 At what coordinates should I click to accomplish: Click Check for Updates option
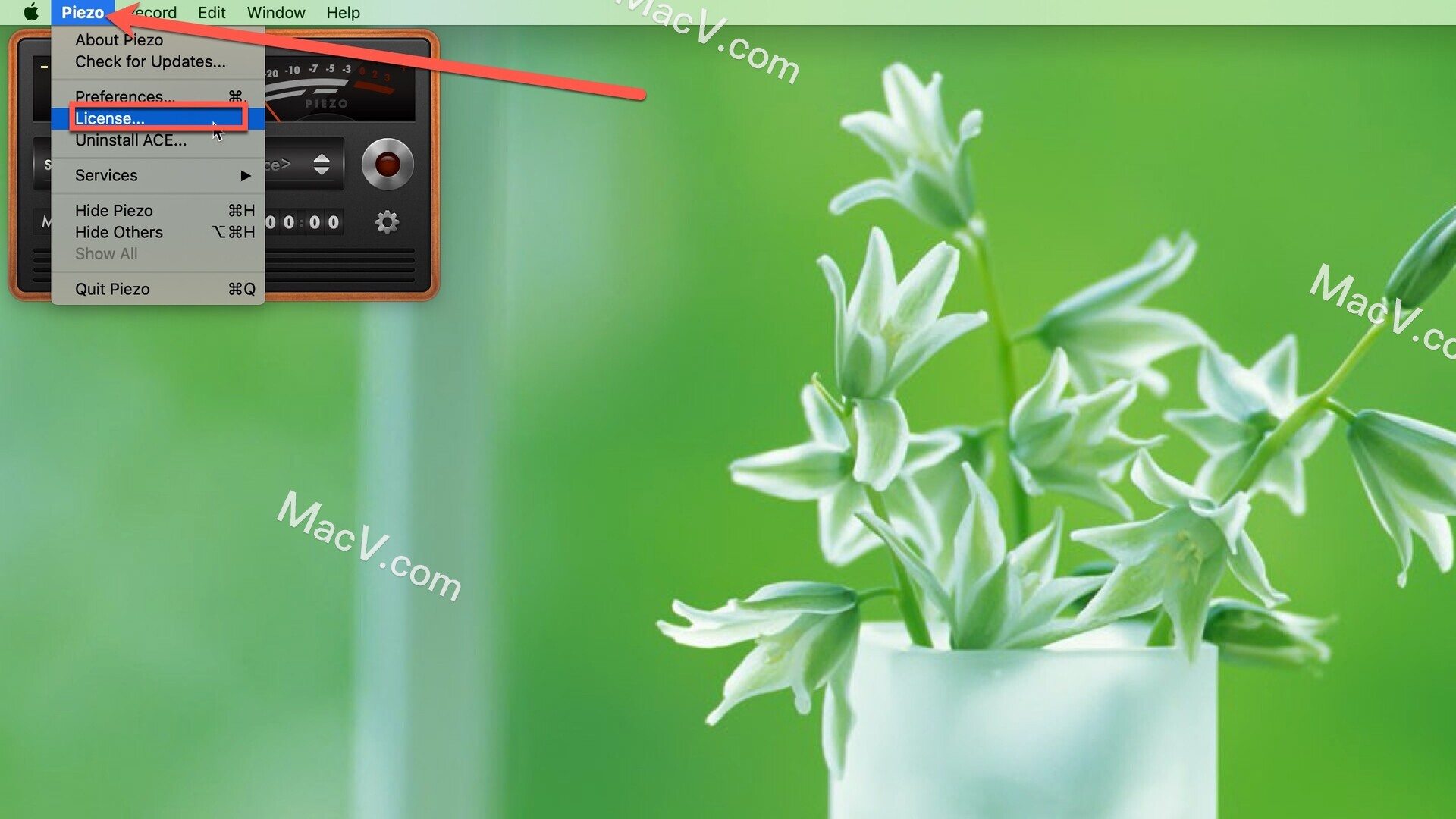point(150,61)
